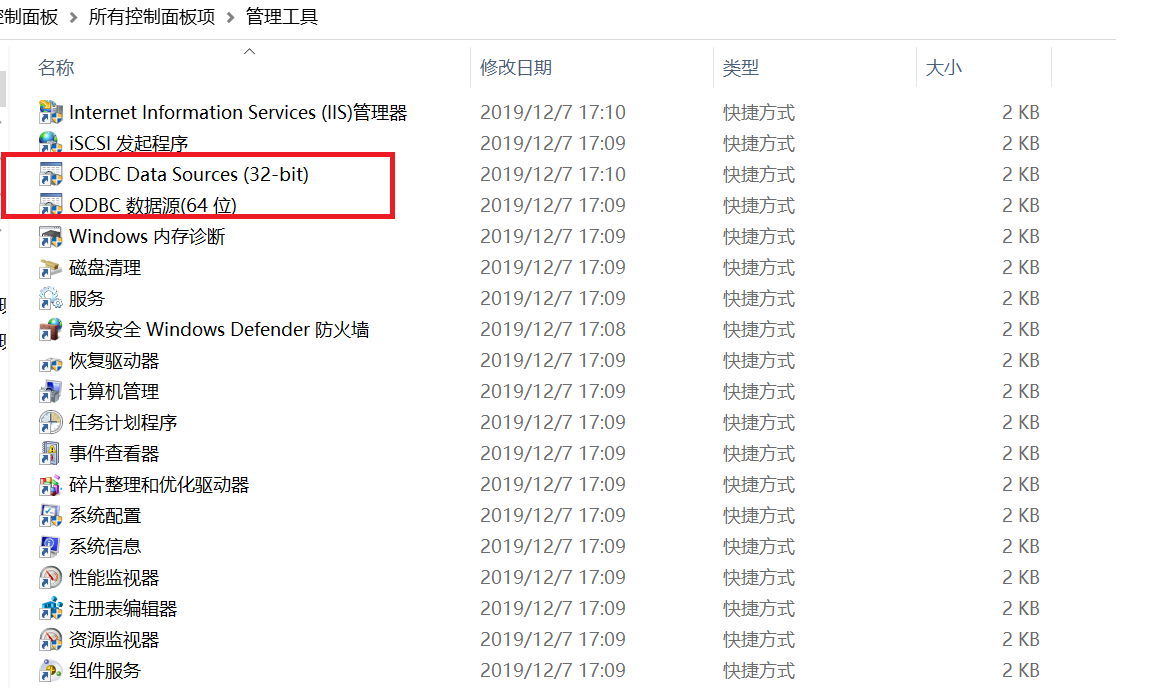This screenshot has height=688, width=1152.
Task: Select the 计算机管理 name
Action: coord(114,392)
